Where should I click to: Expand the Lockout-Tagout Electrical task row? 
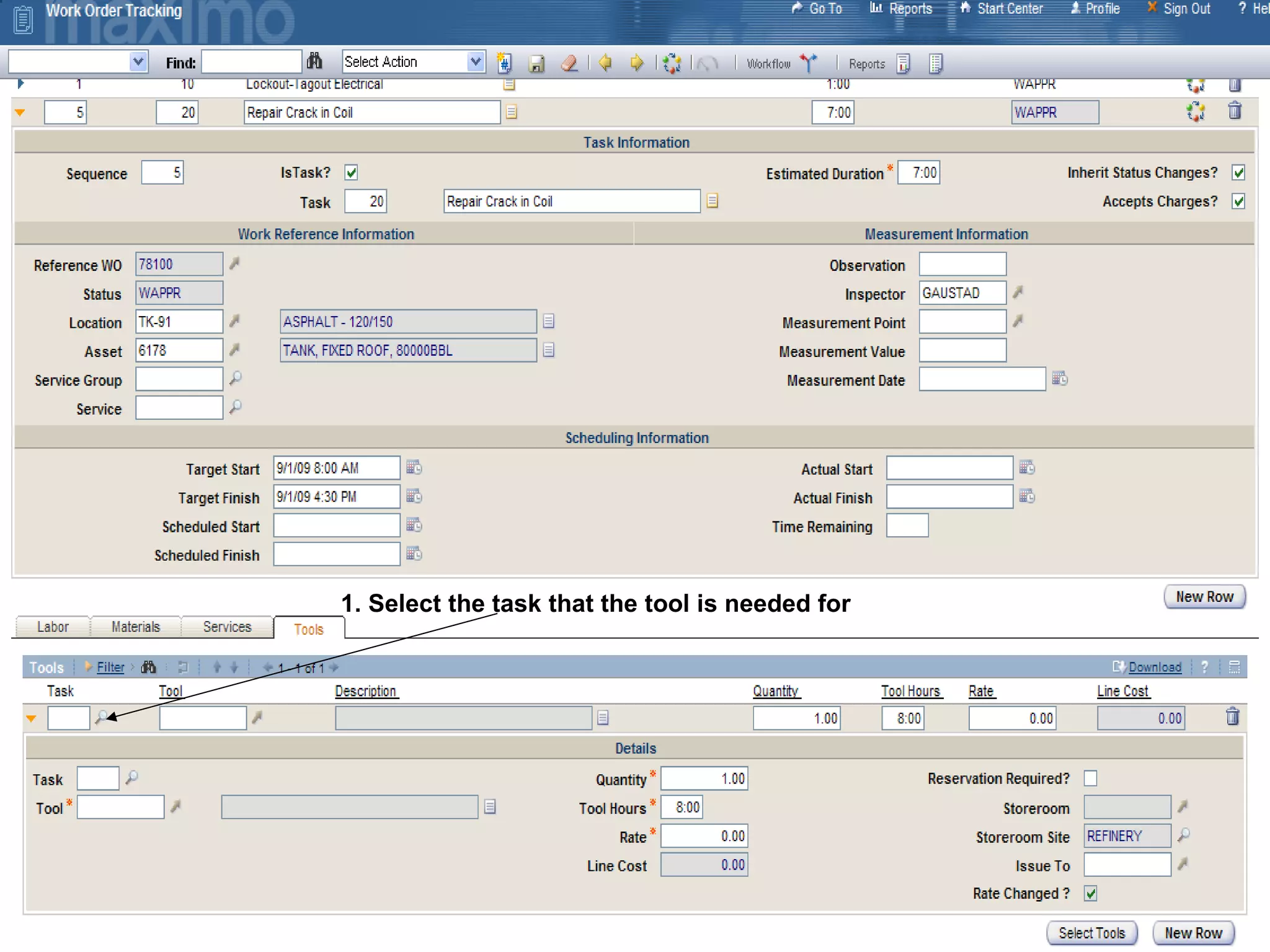tap(20, 83)
